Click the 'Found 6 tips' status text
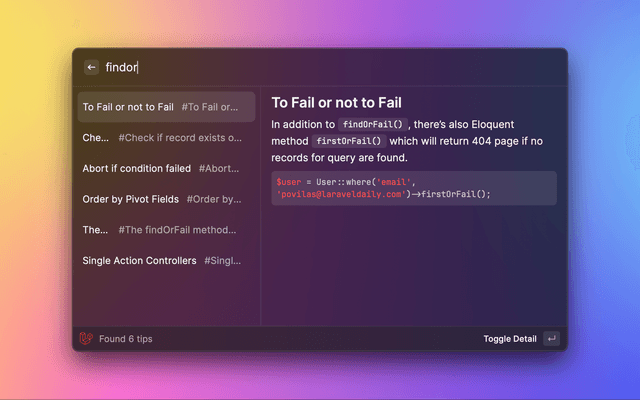640x400 pixels. pyautogui.click(x=126, y=339)
